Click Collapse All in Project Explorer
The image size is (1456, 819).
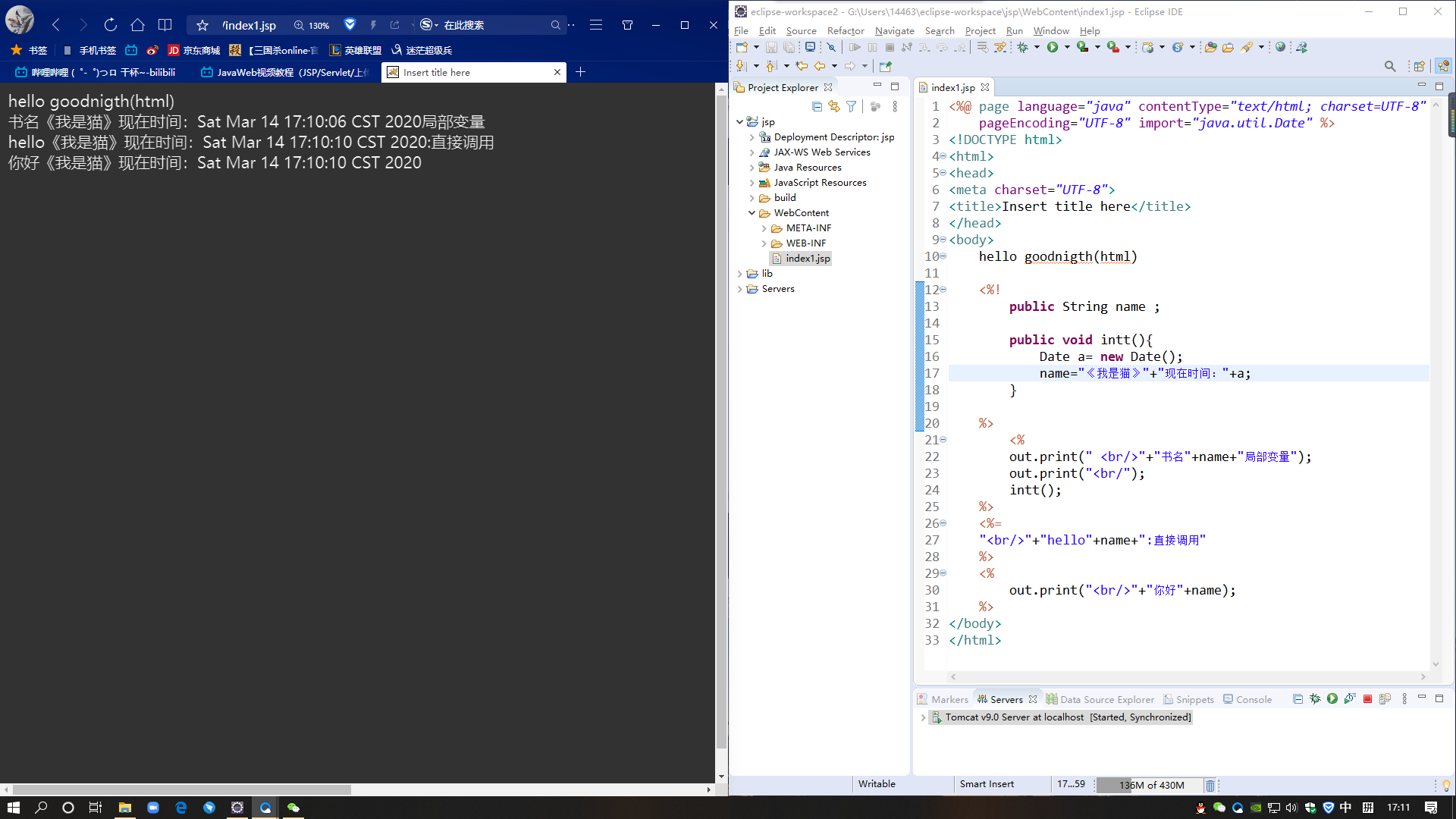tap(817, 107)
